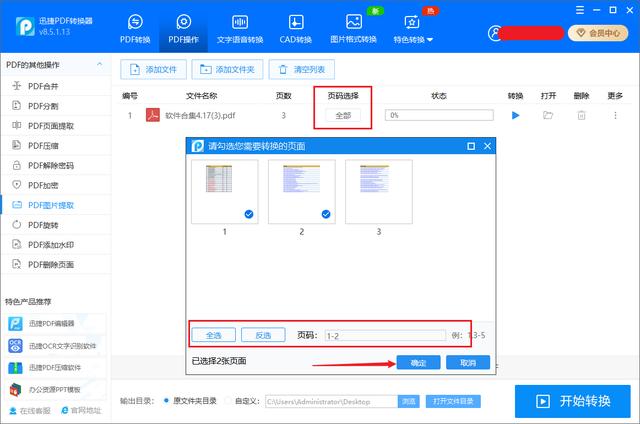Open CAD转换 tab

(x=296, y=29)
